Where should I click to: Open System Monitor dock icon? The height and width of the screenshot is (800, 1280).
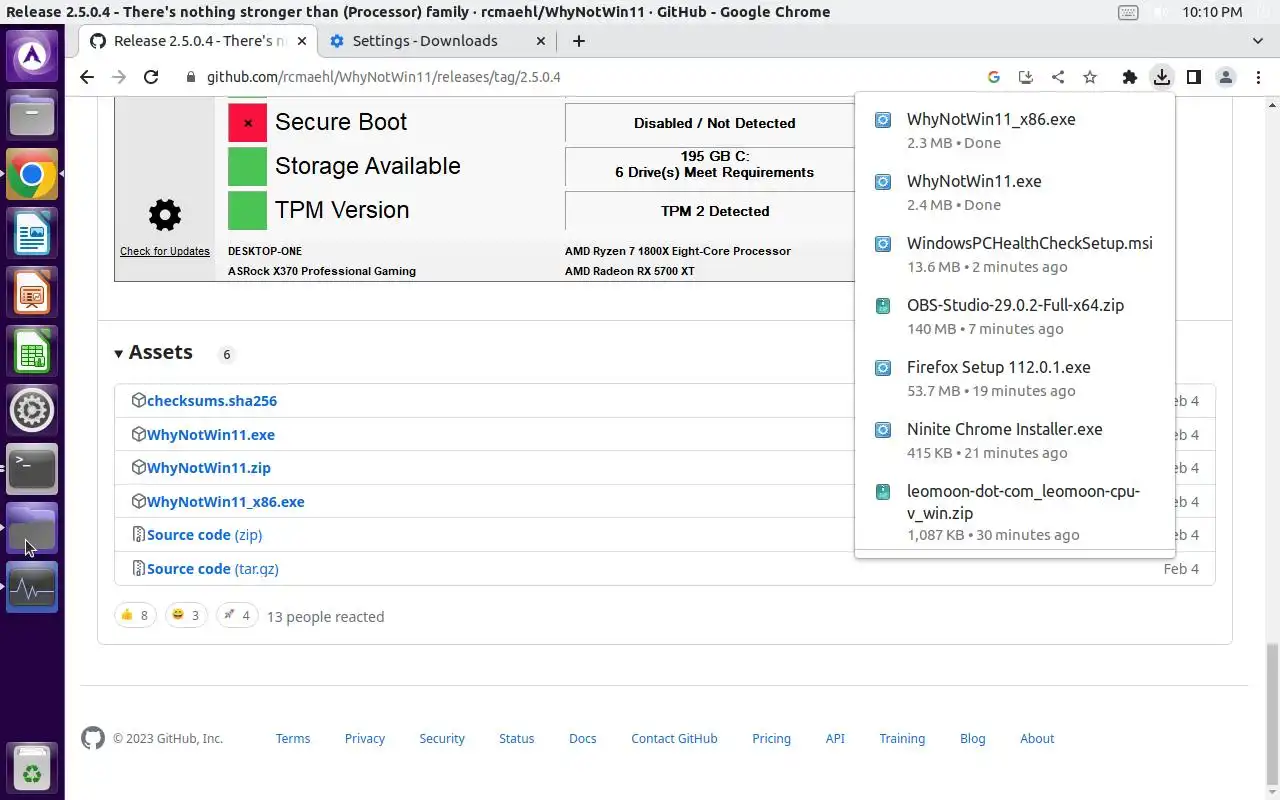[x=32, y=588]
